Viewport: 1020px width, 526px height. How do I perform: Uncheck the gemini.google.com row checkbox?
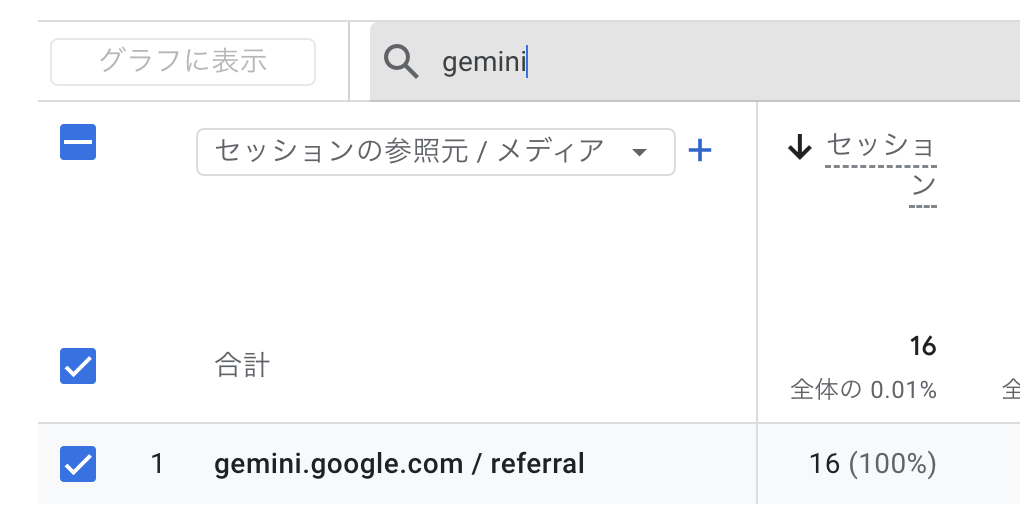78,464
